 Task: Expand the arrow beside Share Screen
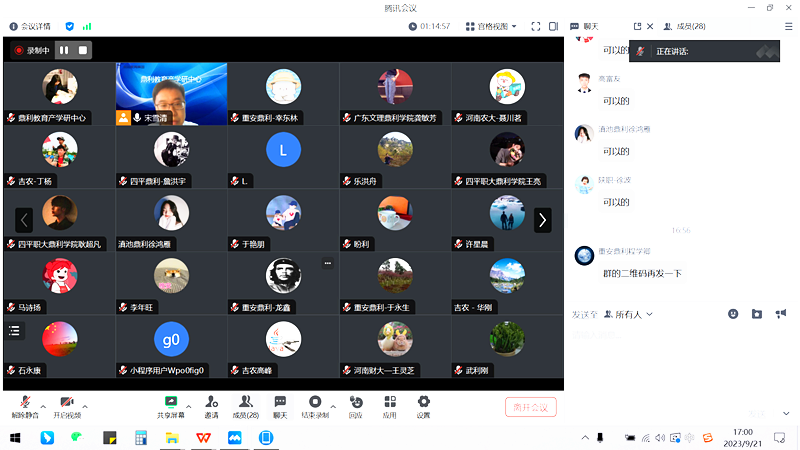click(189, 406)
